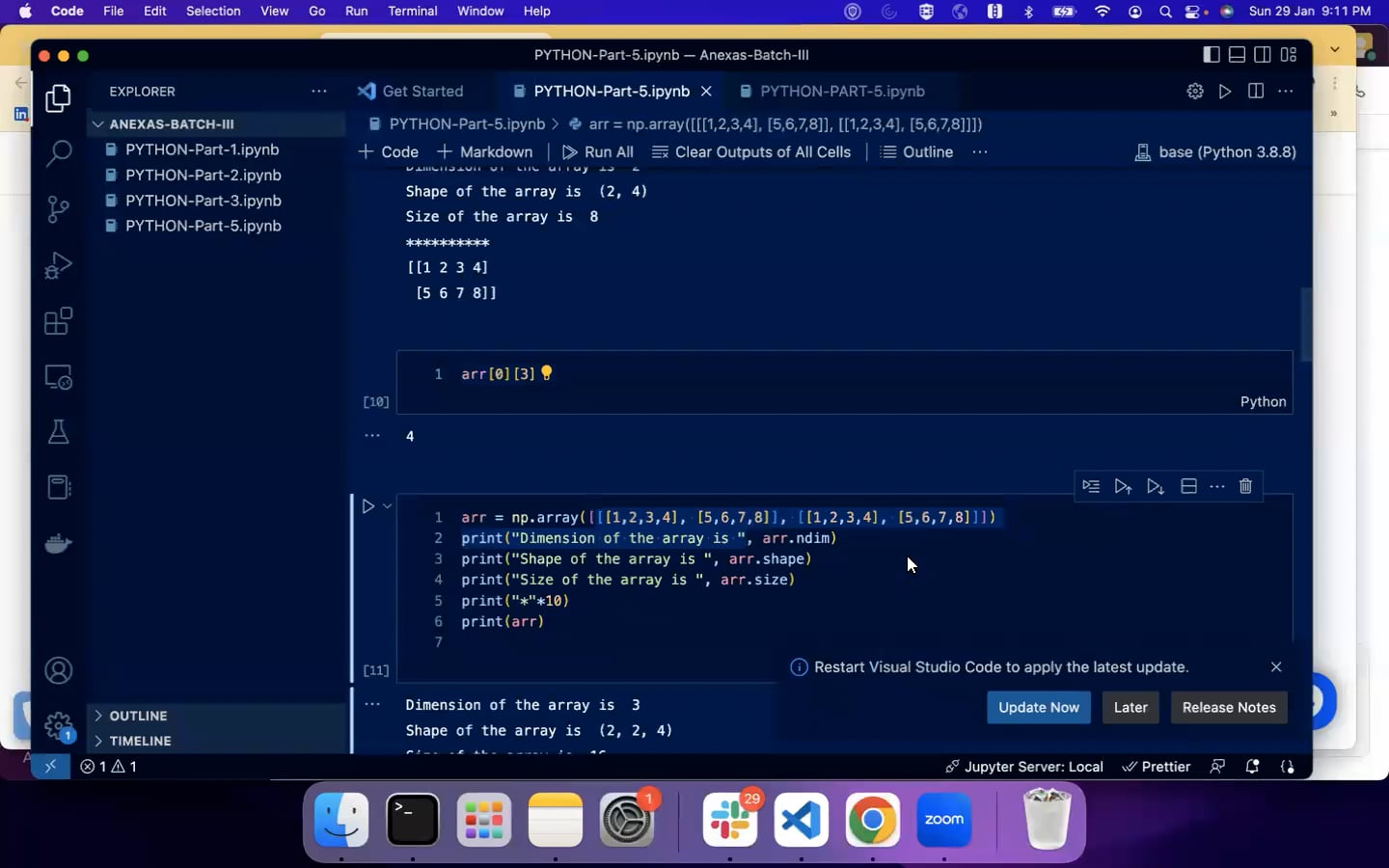Click Update Now button
This screenshot has width=1389, height=868.
pyautogui.click(x=1039, y=707)
